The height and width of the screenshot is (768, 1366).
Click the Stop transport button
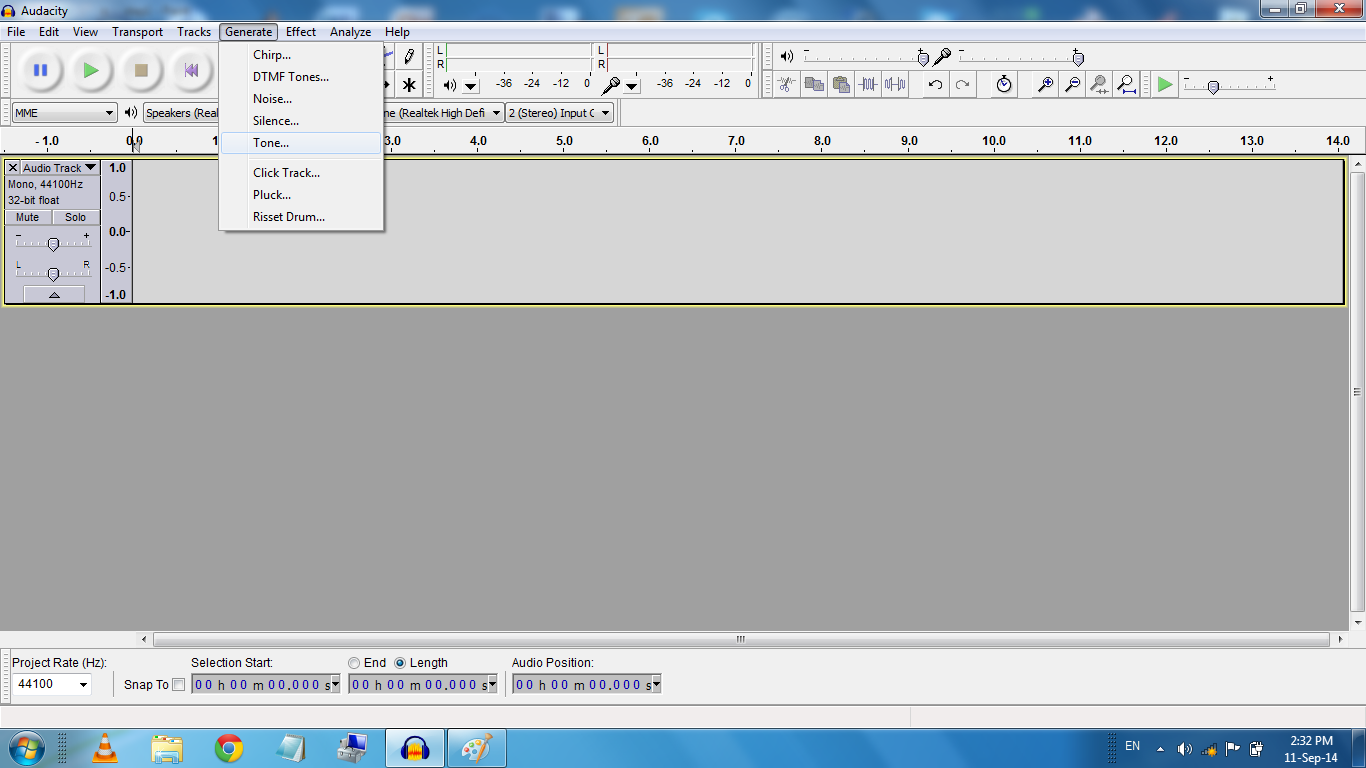(x=141, y=70)
